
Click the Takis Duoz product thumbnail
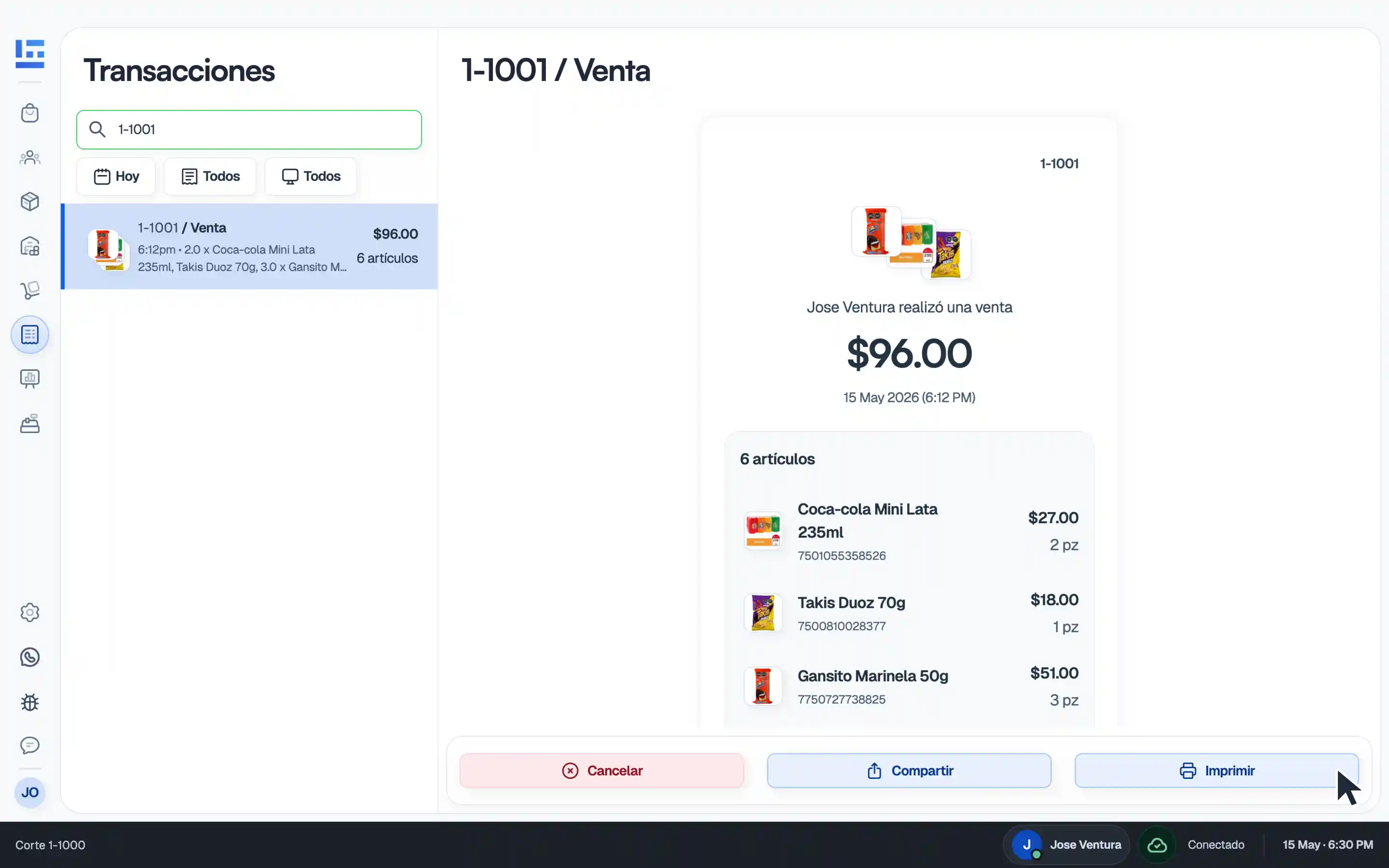click(763, 613)
